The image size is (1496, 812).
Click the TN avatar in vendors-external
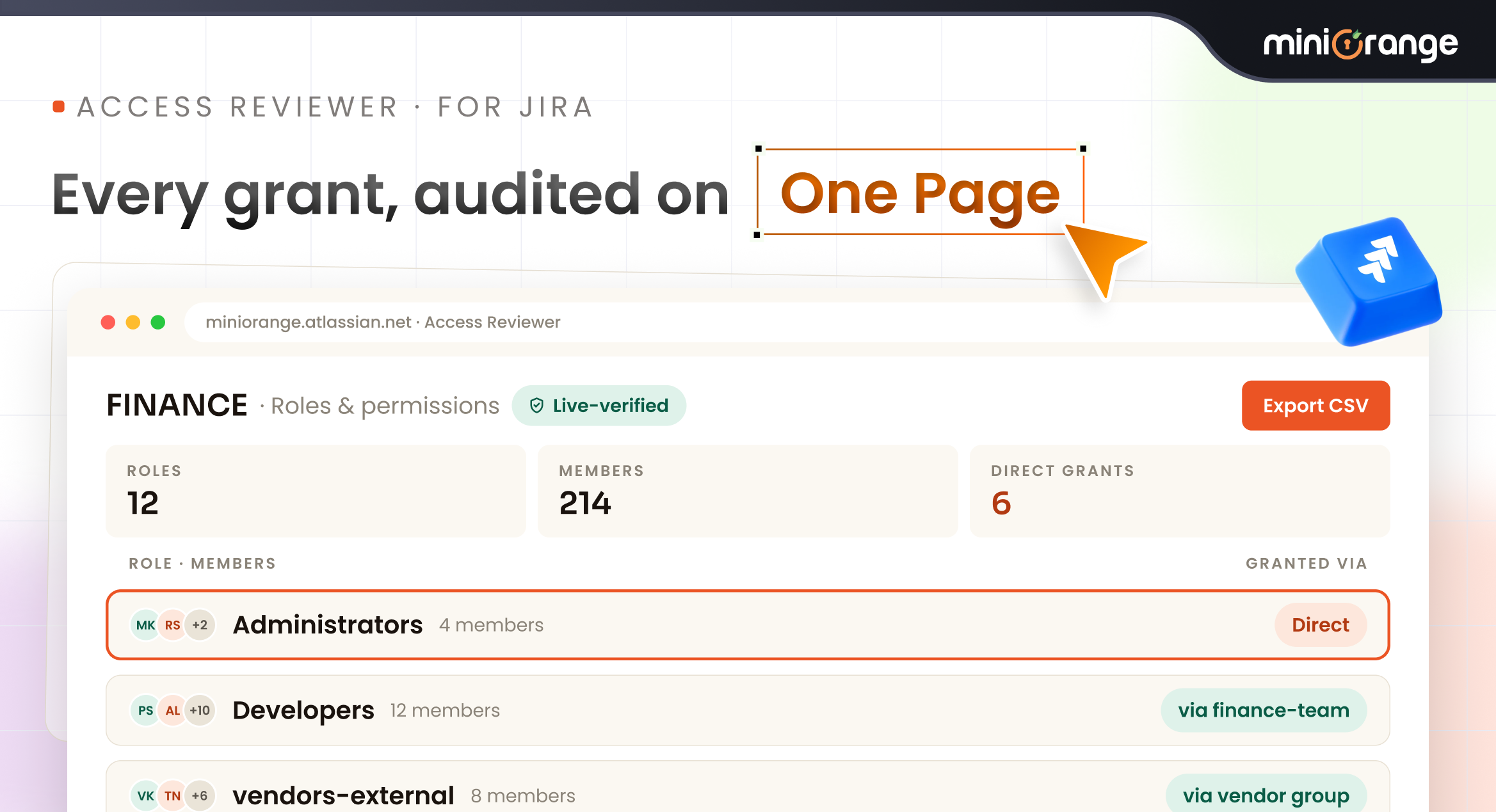172,796
